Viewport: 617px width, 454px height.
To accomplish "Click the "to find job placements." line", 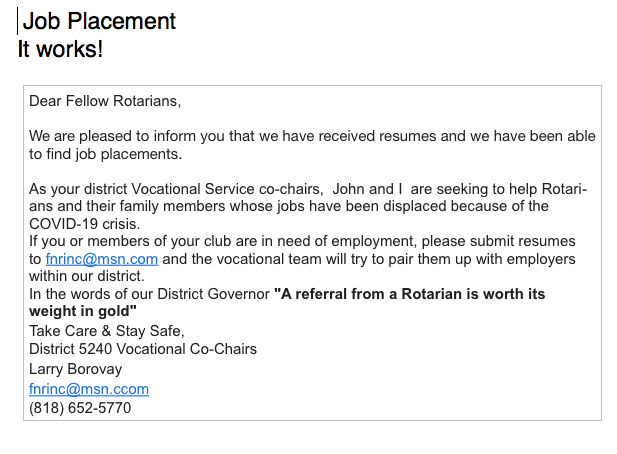I will pyautogui.click(x=106, y=154).
